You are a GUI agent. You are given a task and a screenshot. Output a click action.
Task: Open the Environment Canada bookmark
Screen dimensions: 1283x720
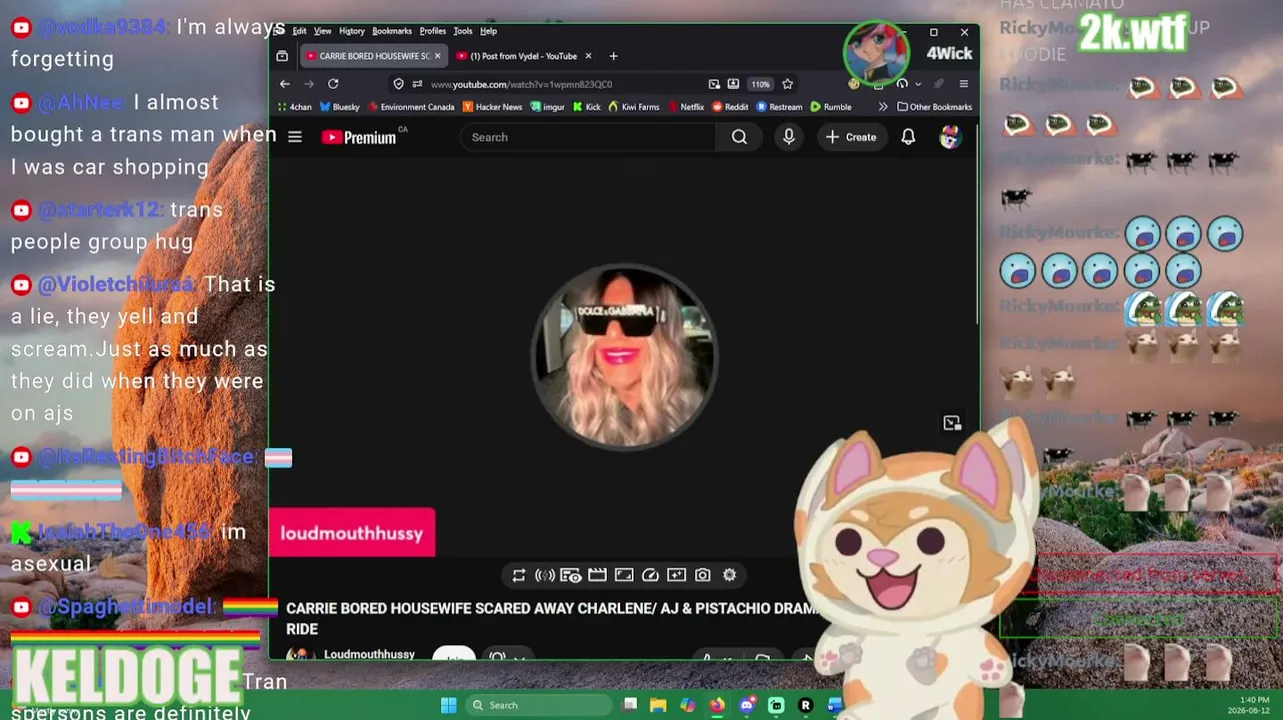(x=412, y=107)
